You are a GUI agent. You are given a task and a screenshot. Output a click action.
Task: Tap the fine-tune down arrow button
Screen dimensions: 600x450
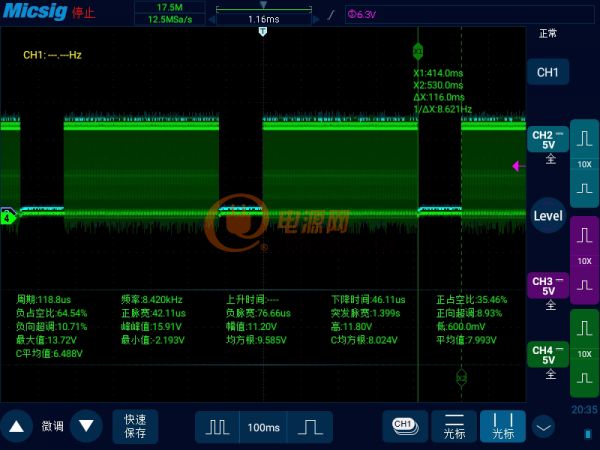click(x=86, y=426)
